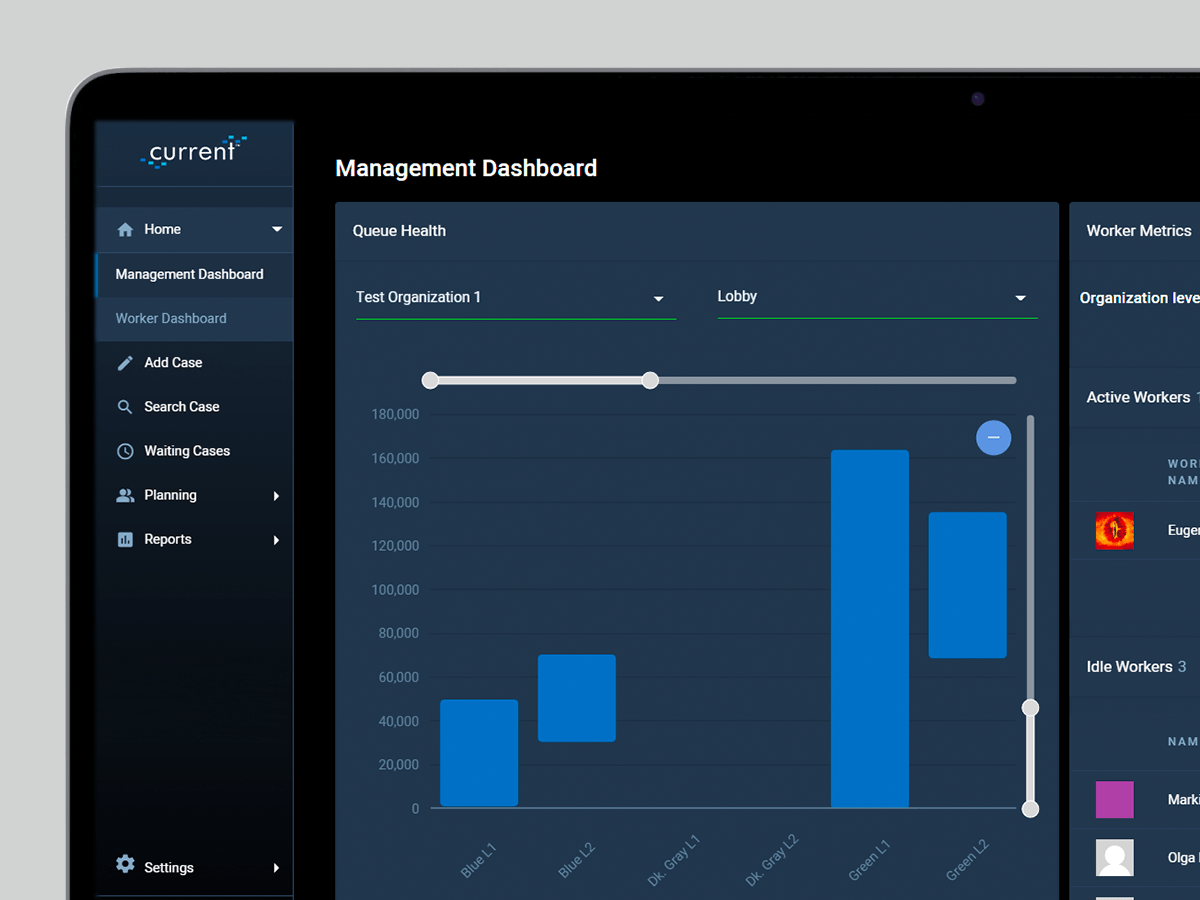Click the upper handle of vertical range slider
This screenshot has height=900, width=1200.
1030,708
